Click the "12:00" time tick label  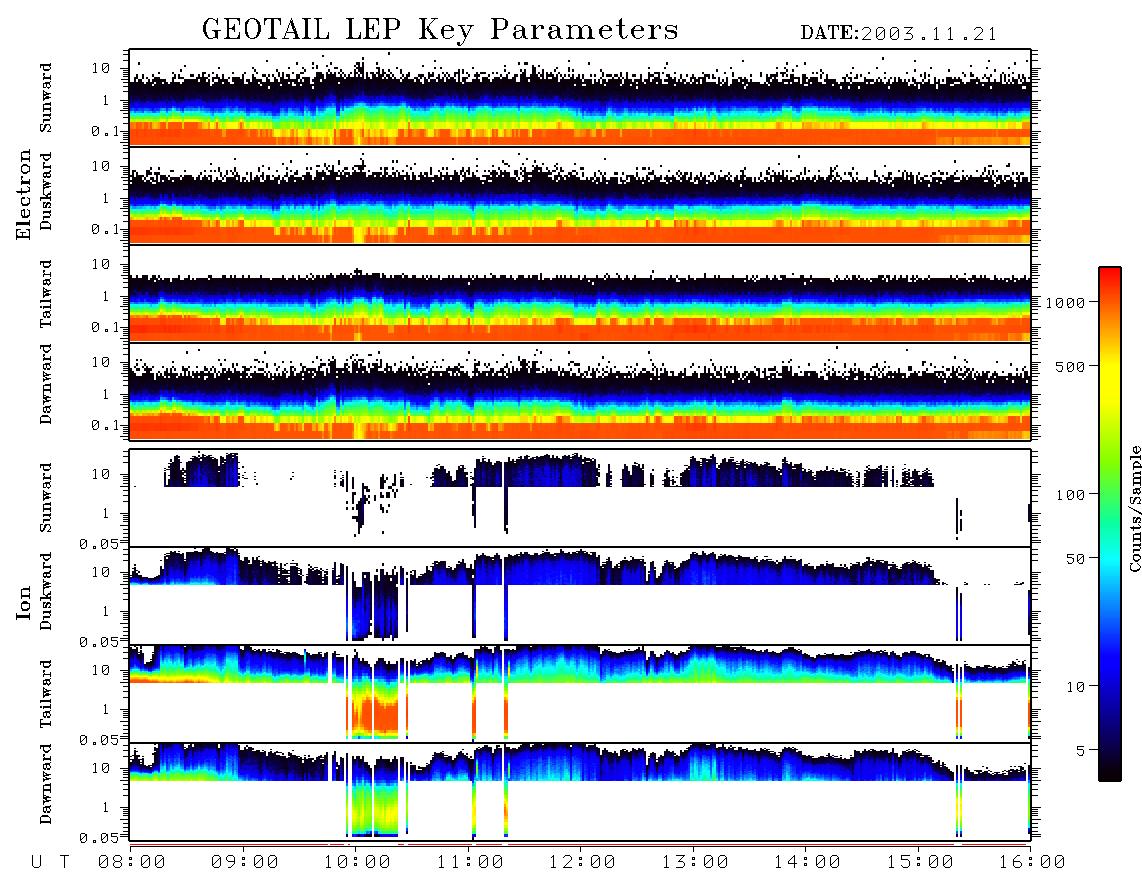582,863
